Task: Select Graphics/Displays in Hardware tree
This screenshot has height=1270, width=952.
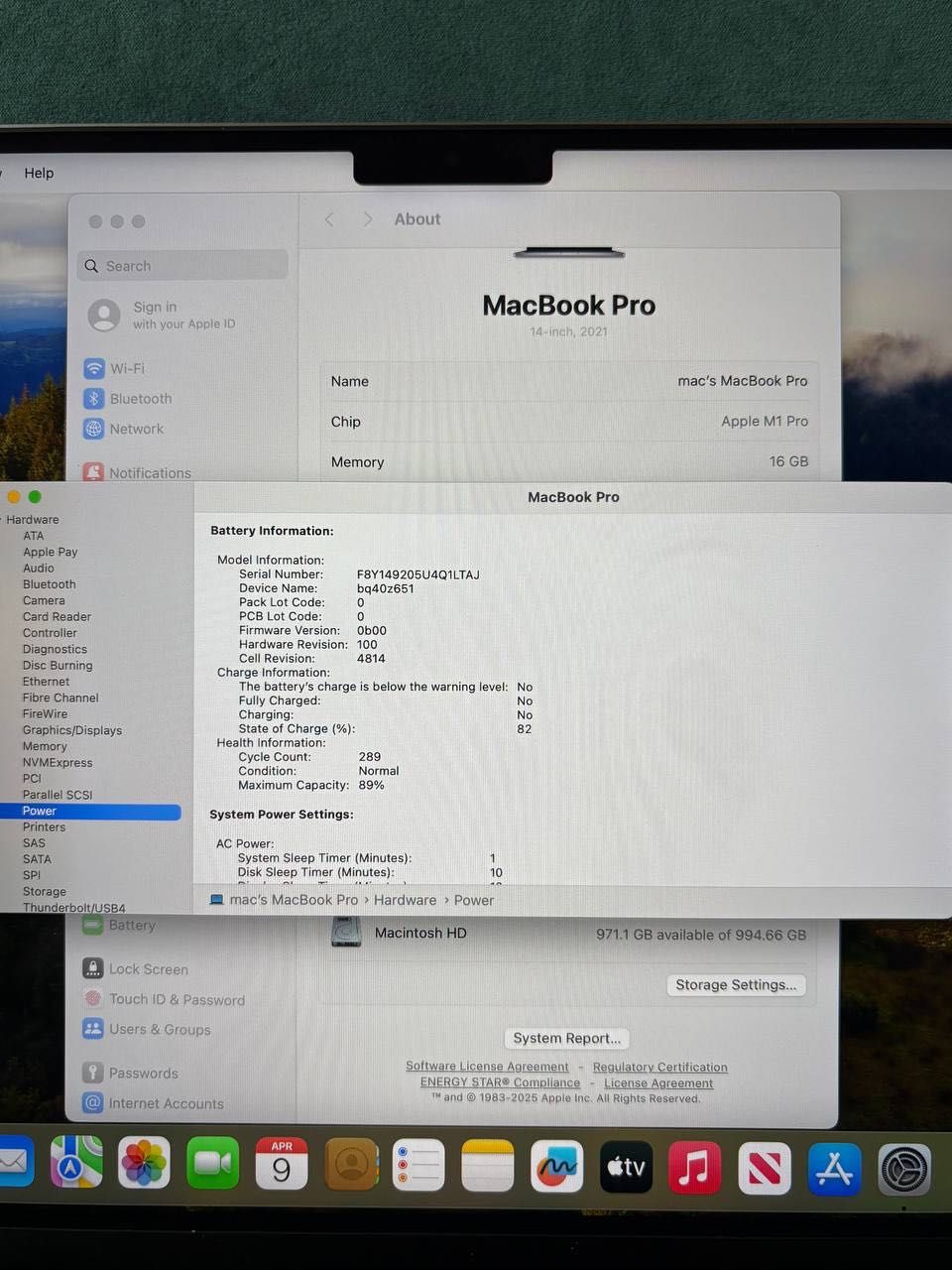Action: [72, 730]
